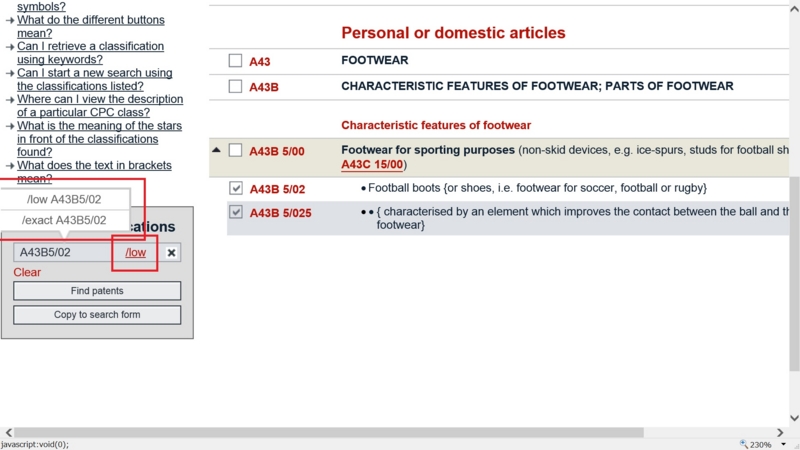Clear the selected classifications
Viewport: 800px width, 450px height.
(x=27, y=272)
